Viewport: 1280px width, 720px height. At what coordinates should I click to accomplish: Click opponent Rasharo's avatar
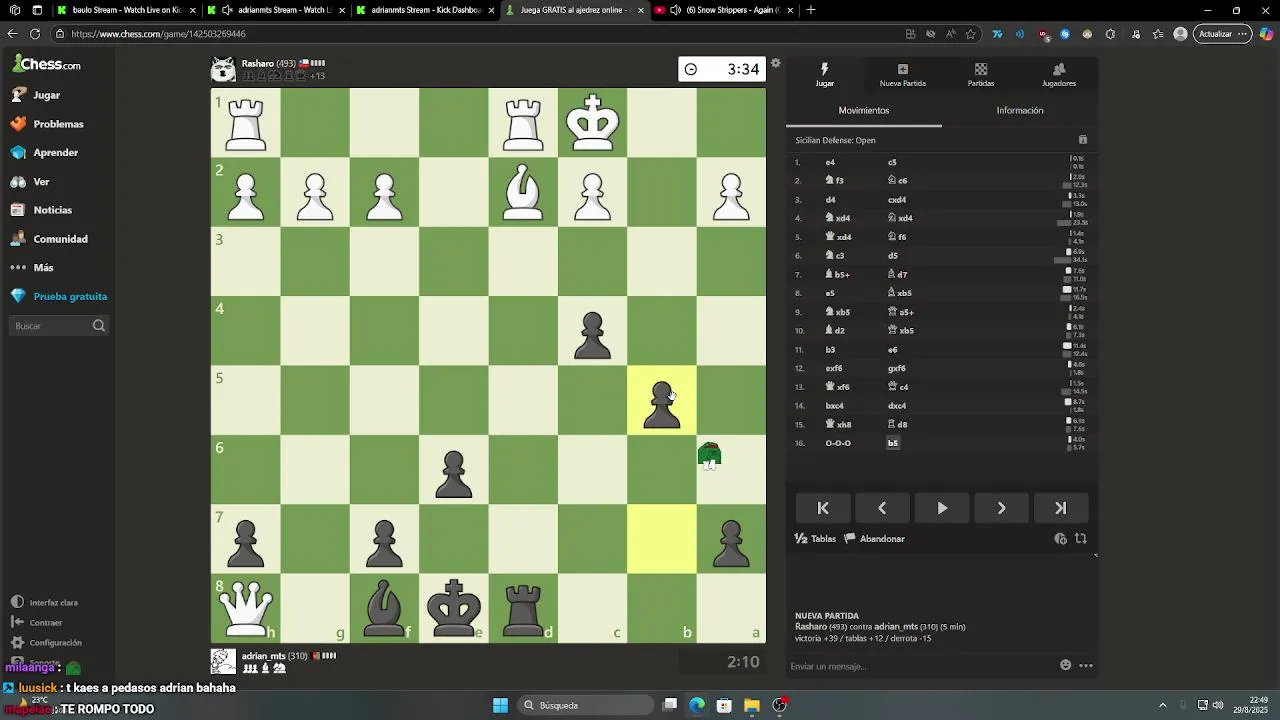[x=223, y=69]
